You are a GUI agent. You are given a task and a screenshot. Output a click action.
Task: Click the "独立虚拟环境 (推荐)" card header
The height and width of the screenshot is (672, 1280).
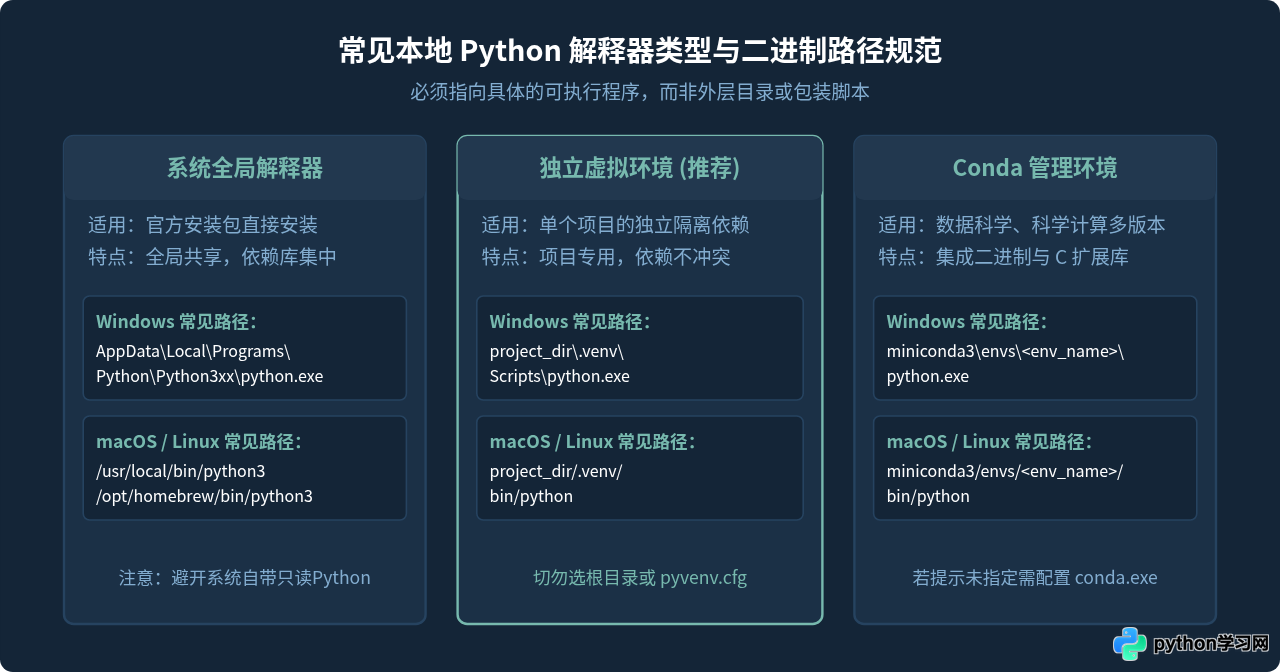point(640,168)
